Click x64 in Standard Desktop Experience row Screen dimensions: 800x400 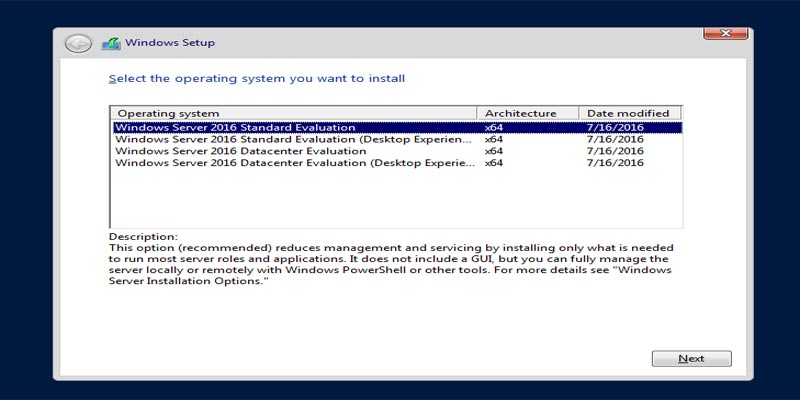(494, 140)
